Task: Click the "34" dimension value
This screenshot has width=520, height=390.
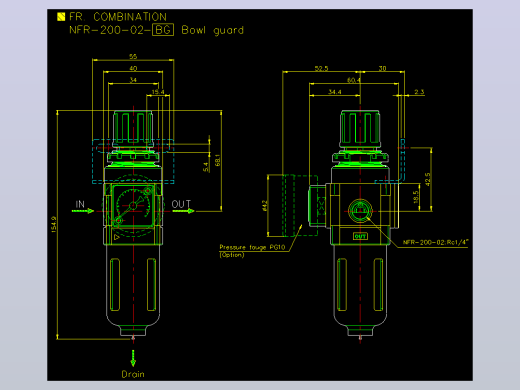Action: (x=133, y=80)
